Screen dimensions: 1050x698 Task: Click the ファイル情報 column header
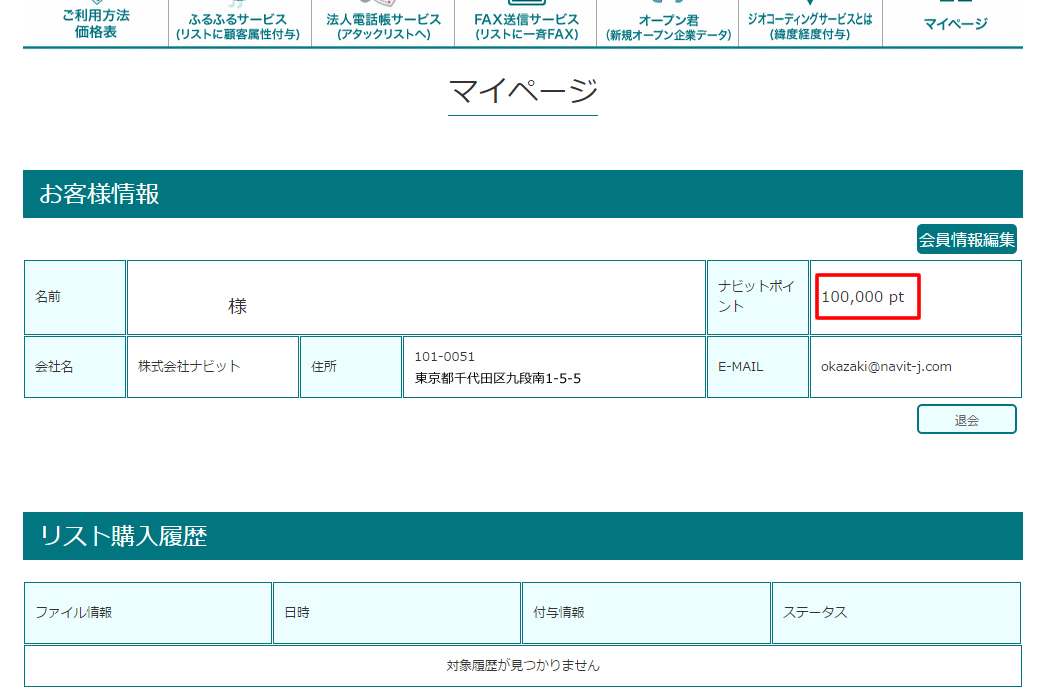point(74,613)
